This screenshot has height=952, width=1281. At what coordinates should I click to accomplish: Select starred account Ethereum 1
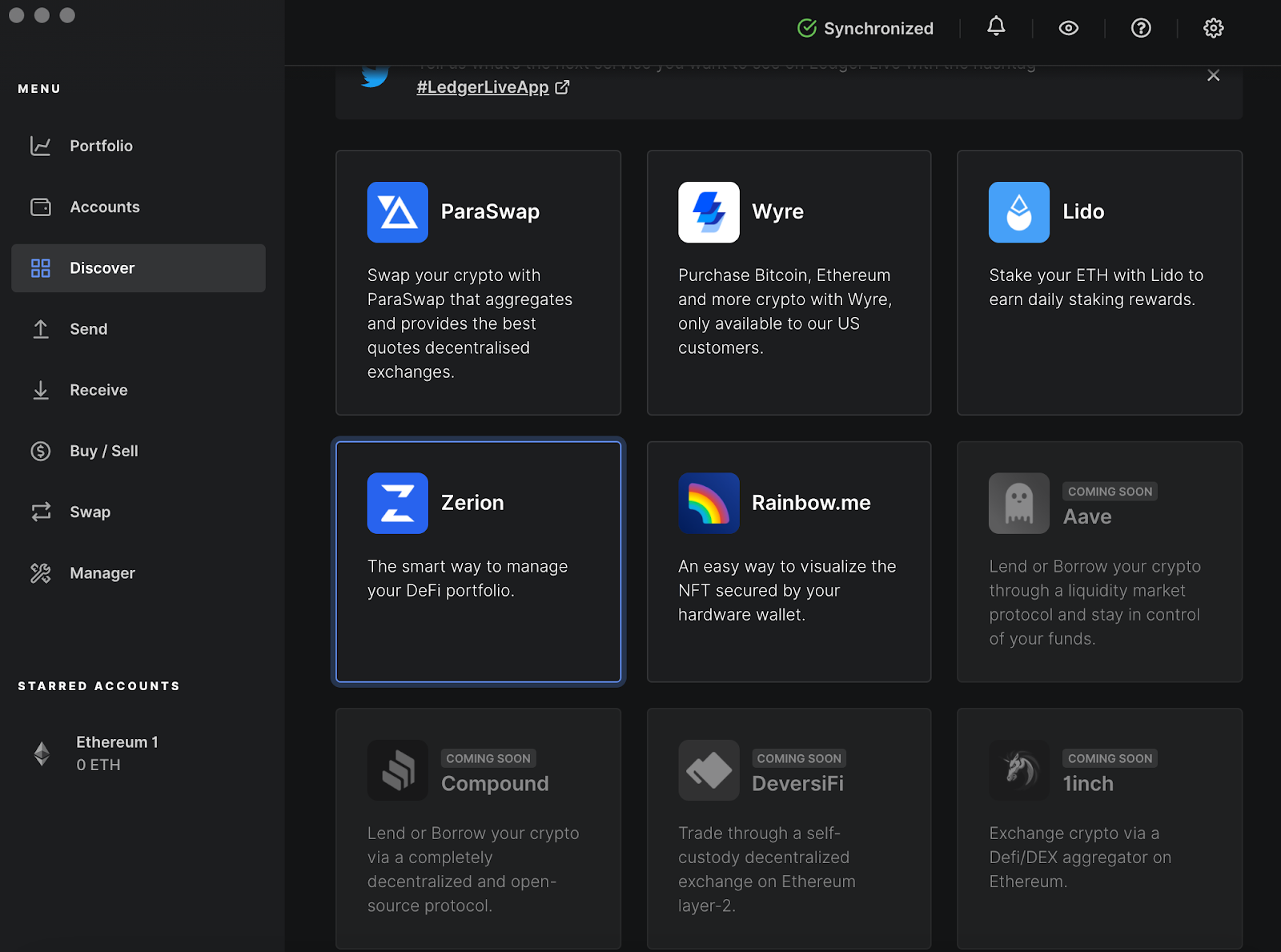[x=117, y=742]
